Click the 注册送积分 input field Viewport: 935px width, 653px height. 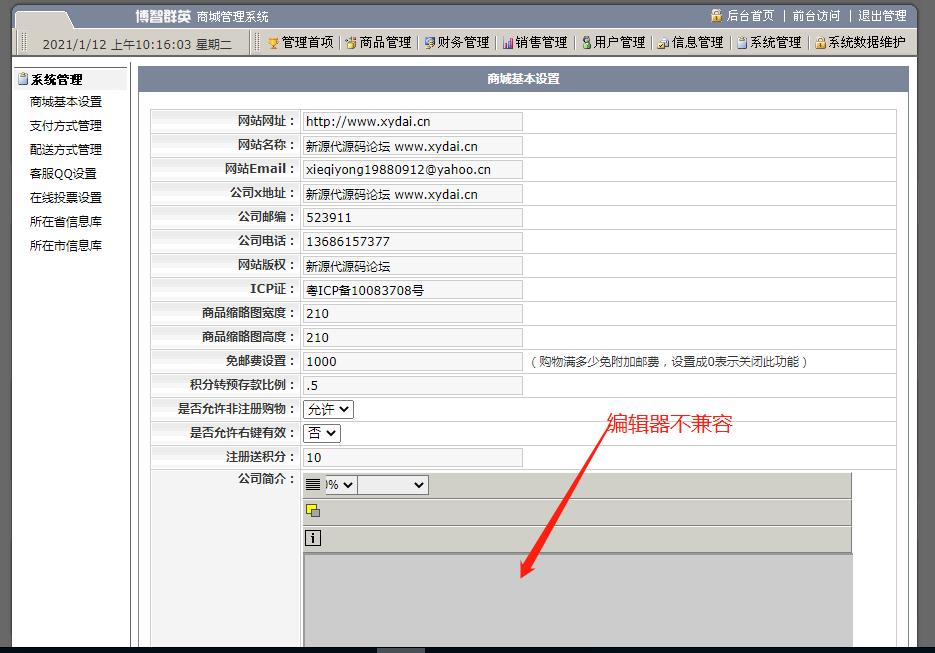(413, 457)
